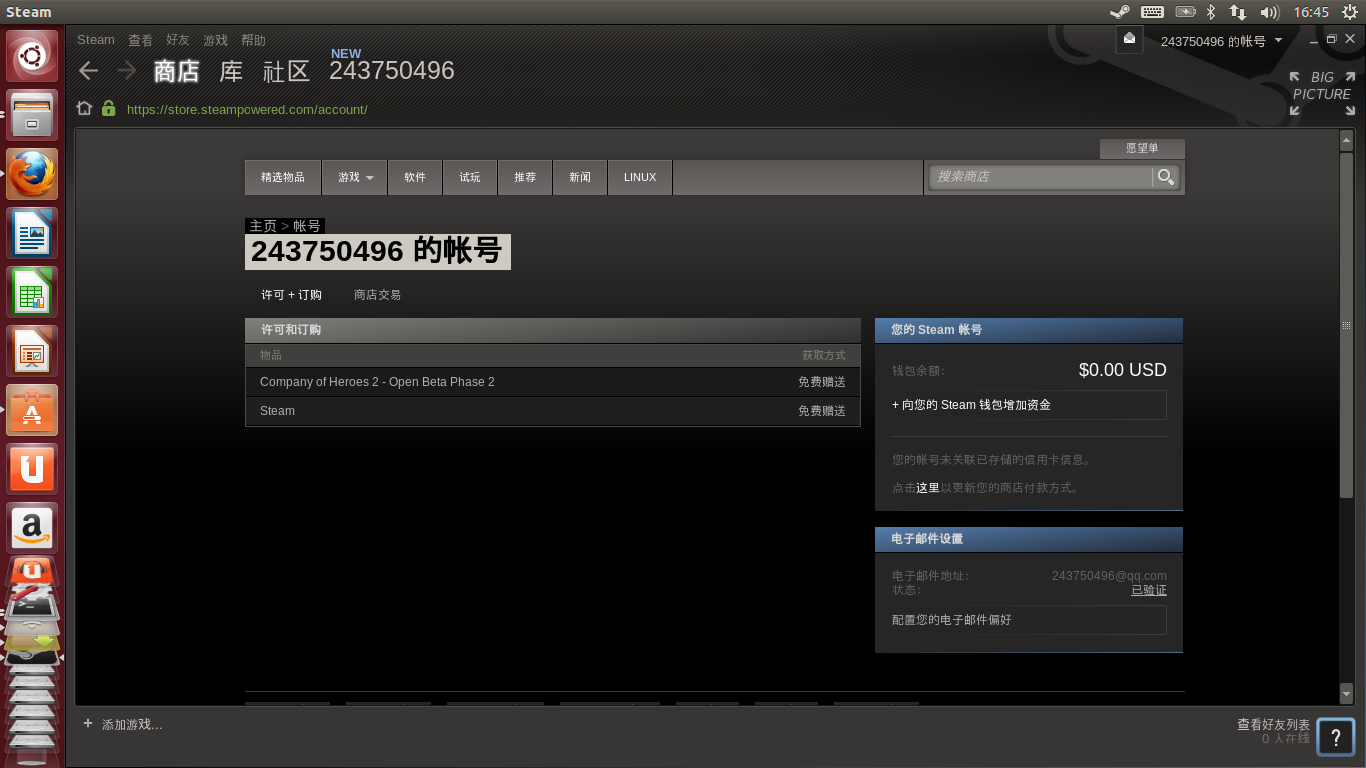The width and height of the screenshot is (1366, 768).
Task: Open 新闻 in store navigation
Action: click(580, 177)
